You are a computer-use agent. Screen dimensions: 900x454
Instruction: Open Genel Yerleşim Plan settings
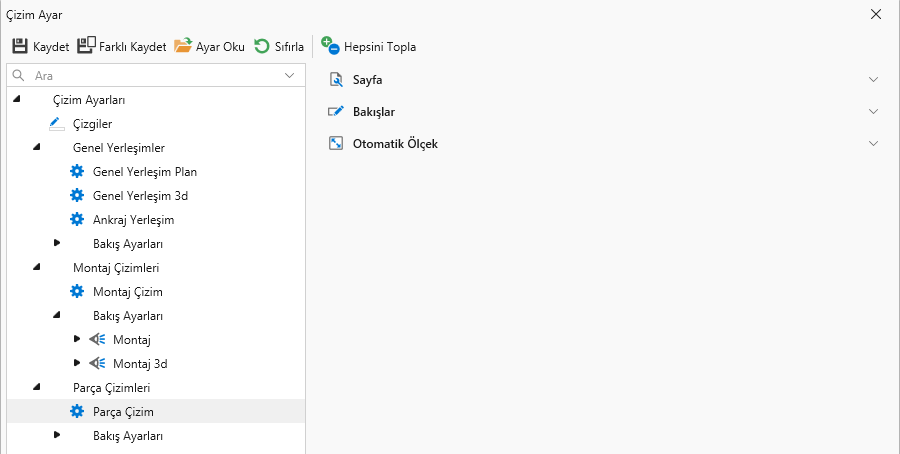tap(77, 172)
